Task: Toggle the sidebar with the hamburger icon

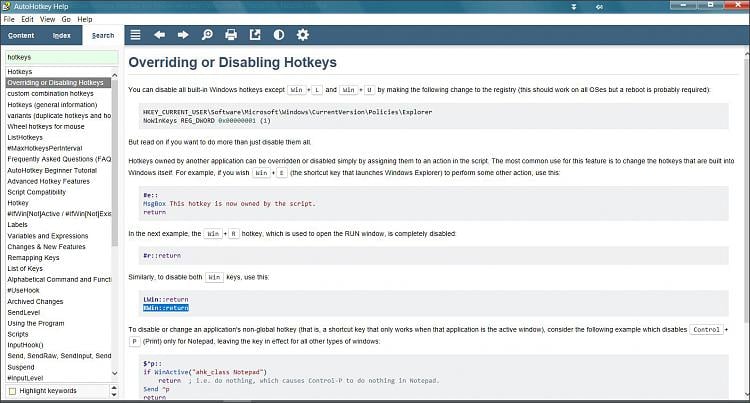Action: click(135, 35)
